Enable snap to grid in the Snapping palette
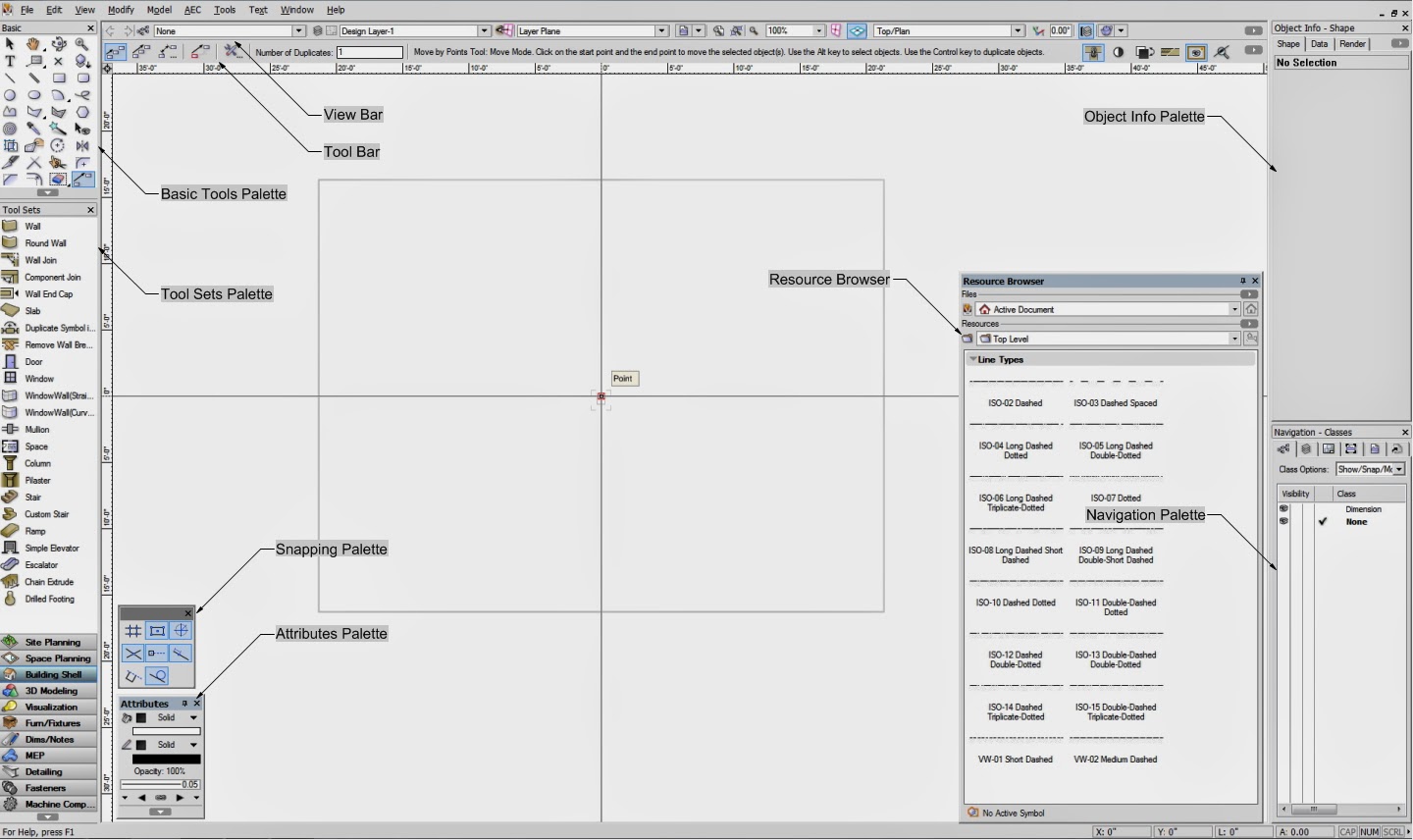Screen dimensions: 1413x840 (133, 631)
